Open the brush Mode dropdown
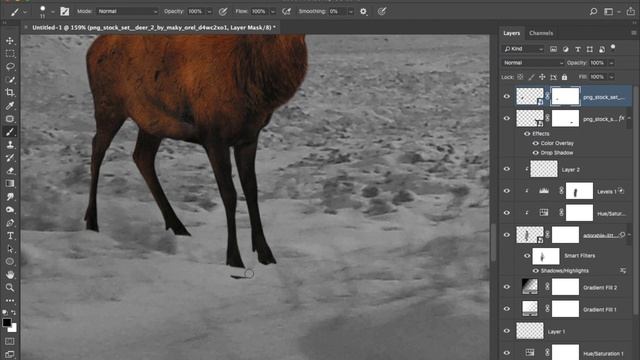Viewport: 640px width, 360px height. (x=127, y=11)
